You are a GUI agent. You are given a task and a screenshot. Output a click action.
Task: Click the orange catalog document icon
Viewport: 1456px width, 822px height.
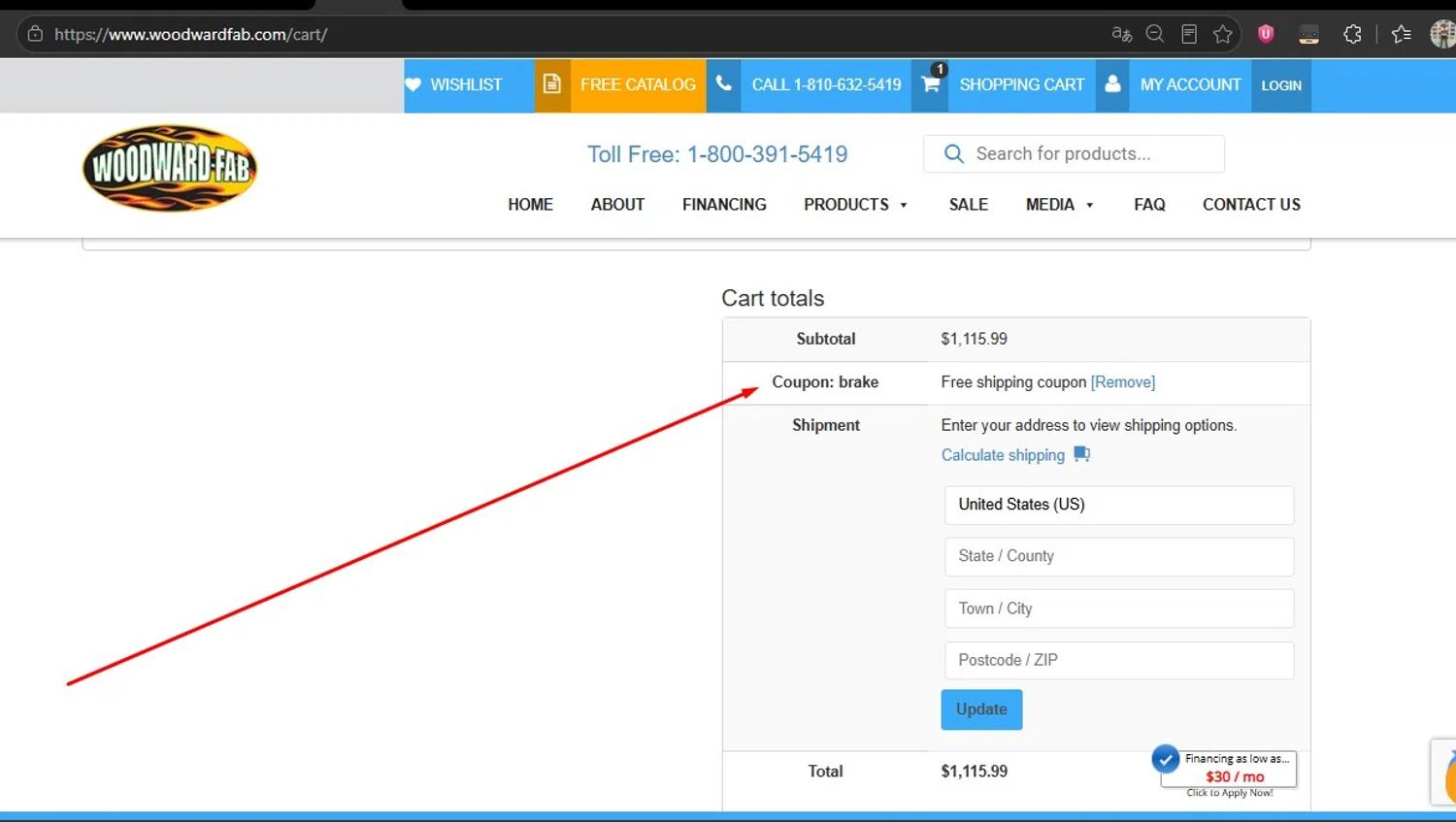click(x=552, y=84)
